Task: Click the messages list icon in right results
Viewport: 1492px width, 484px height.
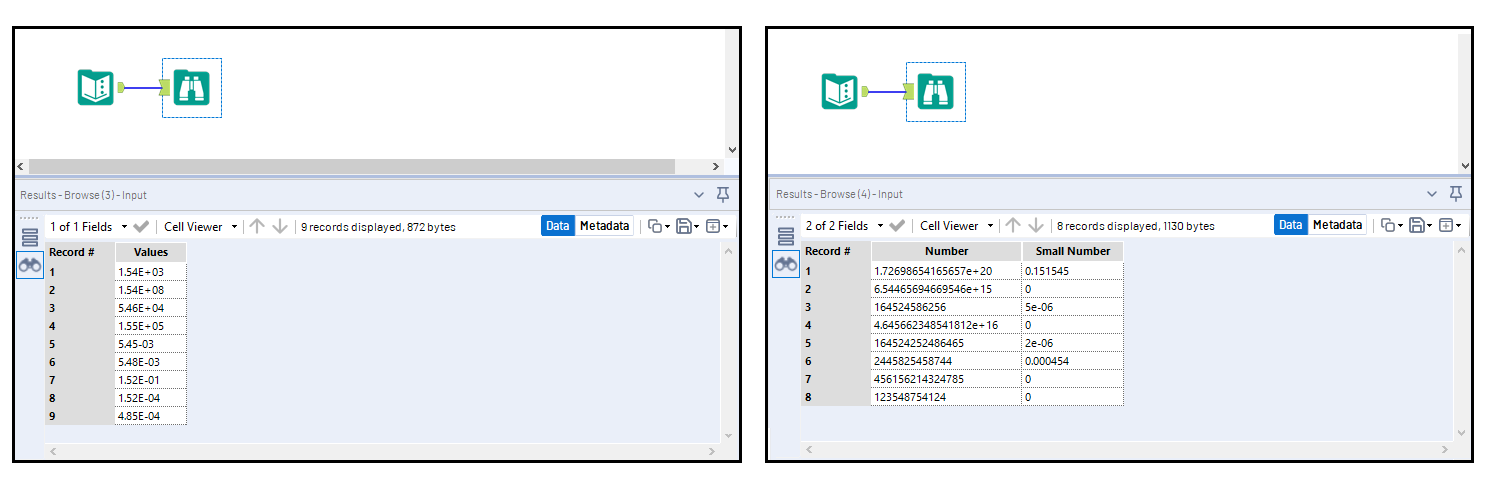Action: 786,237
